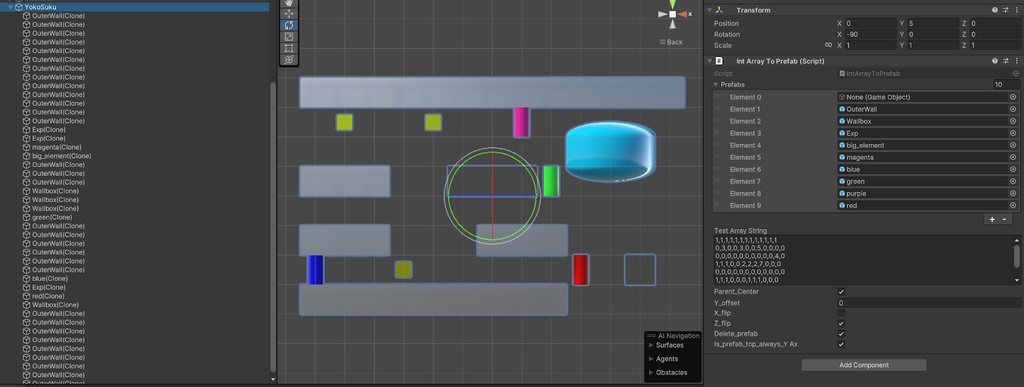
Task: Click the Add Component button
Action: (863, 365)
